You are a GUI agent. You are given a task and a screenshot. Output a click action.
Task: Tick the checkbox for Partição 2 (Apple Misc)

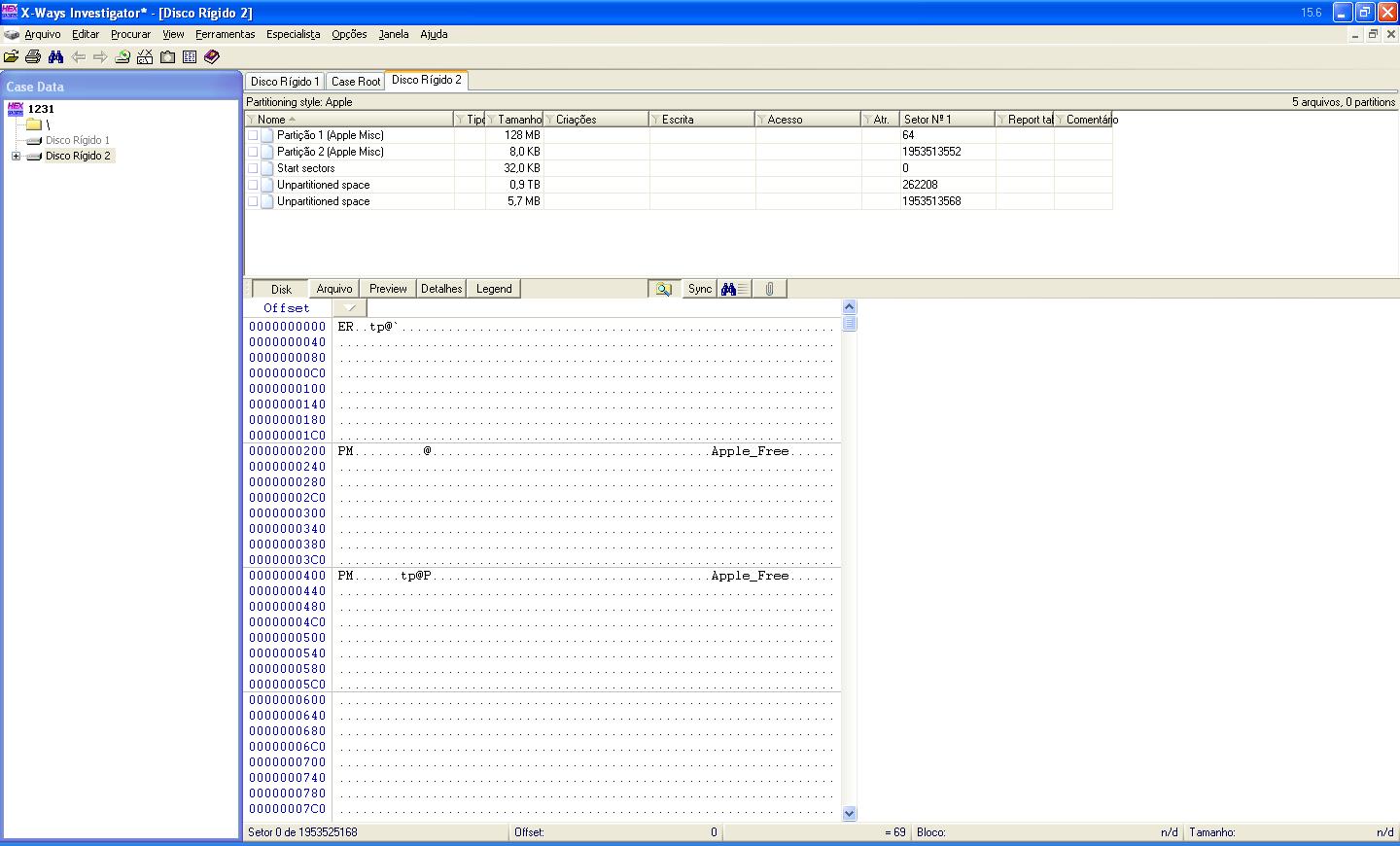coord(253,152)
